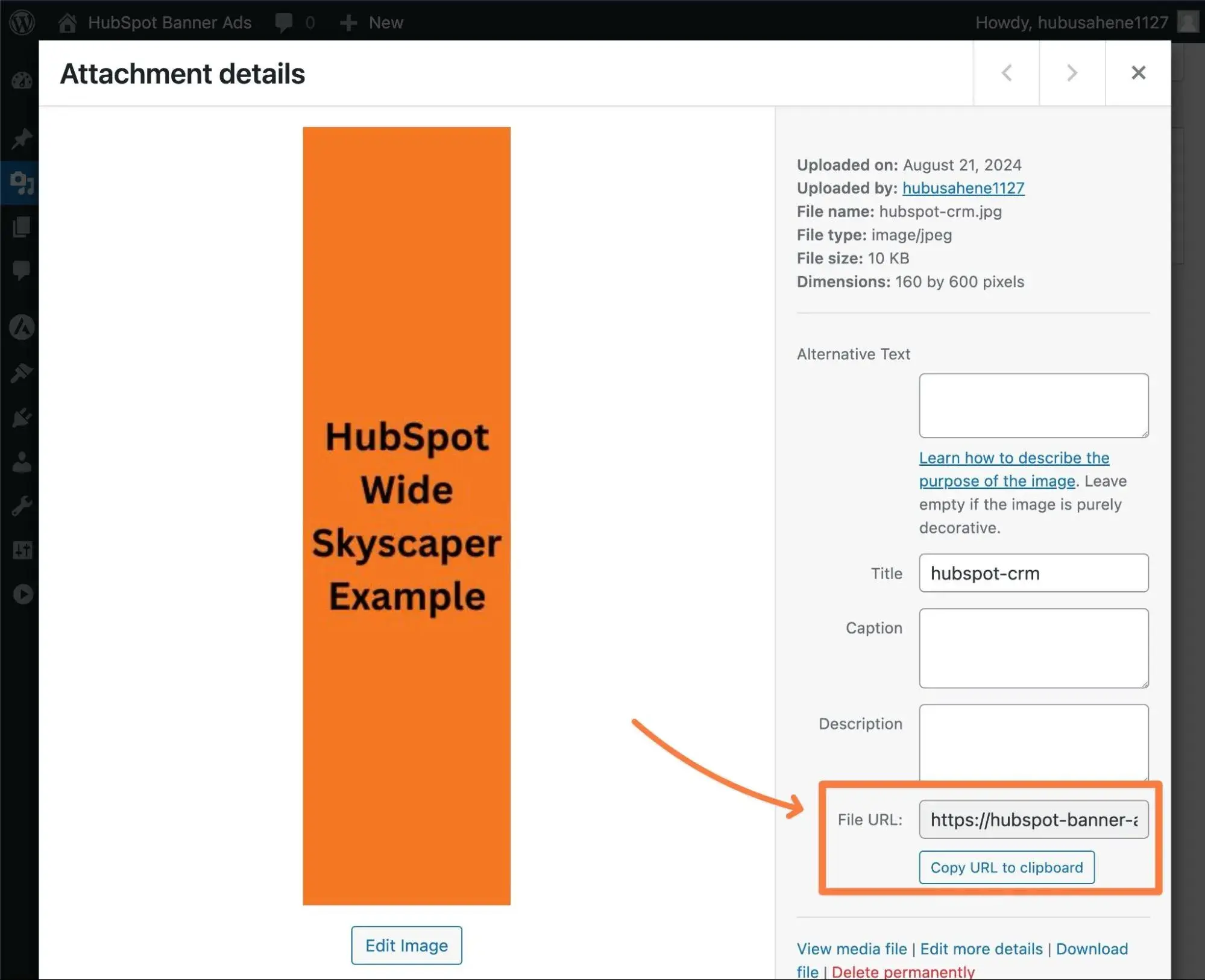Click into the Description text area
The image size is (1205, 980).
[1034, 743]
